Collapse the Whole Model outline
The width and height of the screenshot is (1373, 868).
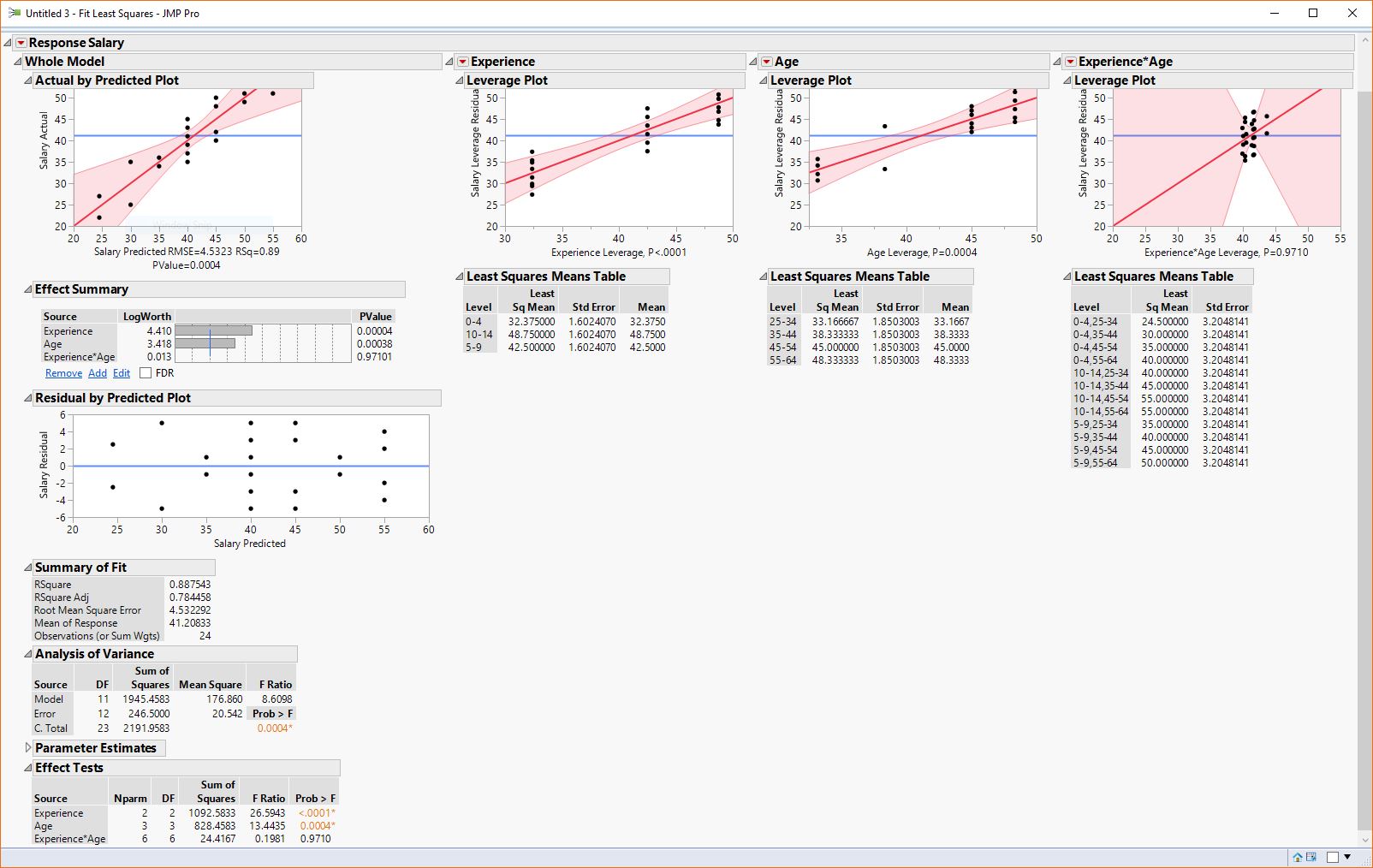[x=18, y=62]
